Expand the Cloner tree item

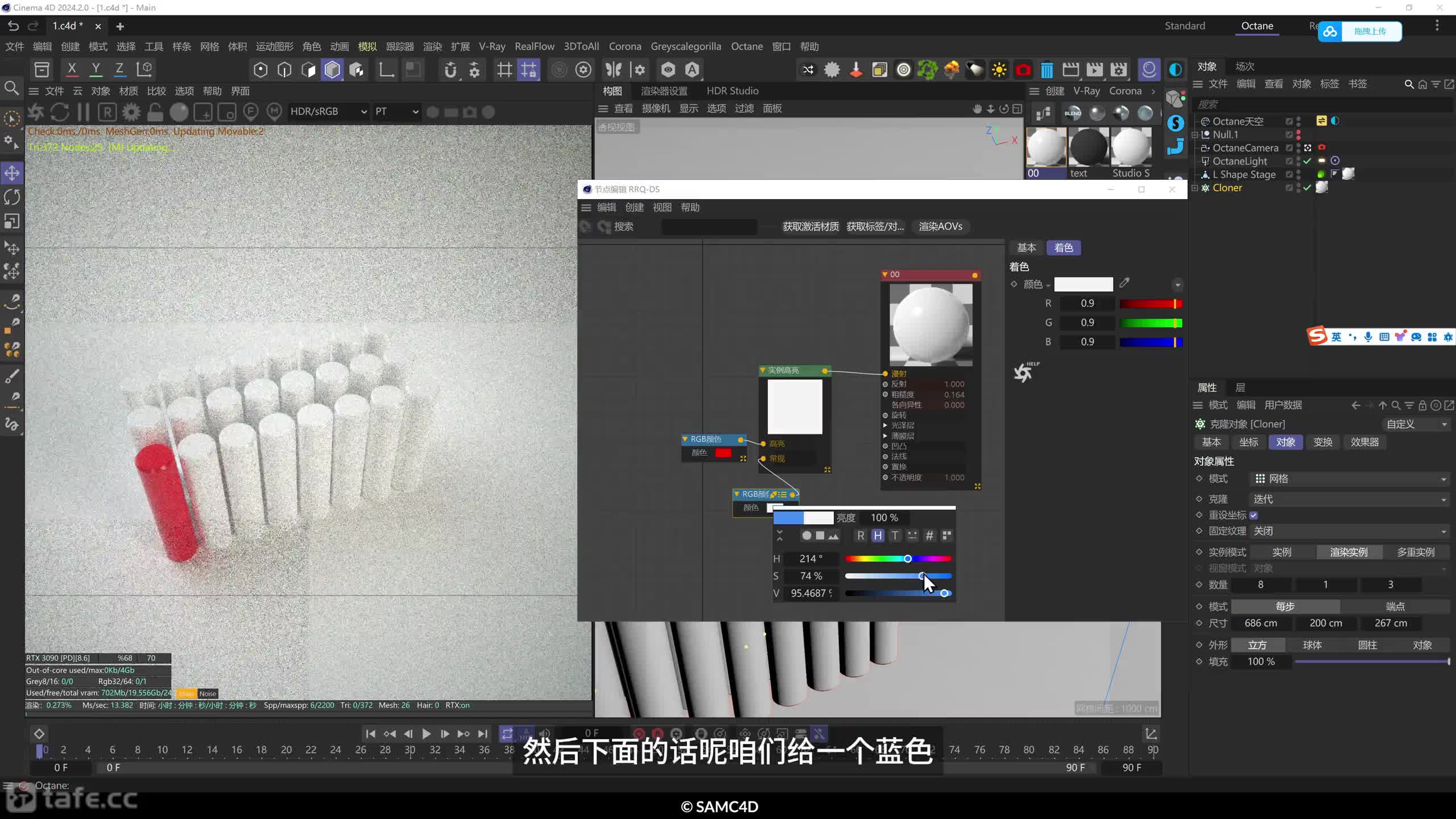pos(1195,188)
